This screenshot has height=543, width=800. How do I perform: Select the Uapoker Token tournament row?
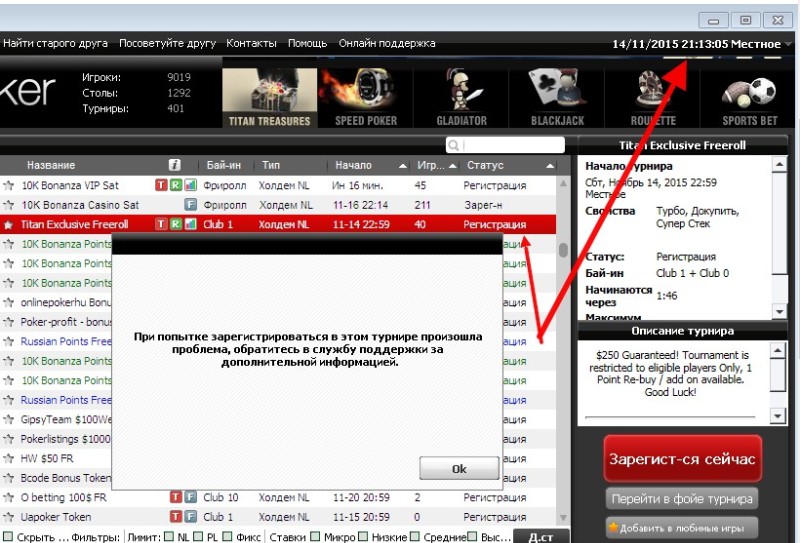(278, 517)
